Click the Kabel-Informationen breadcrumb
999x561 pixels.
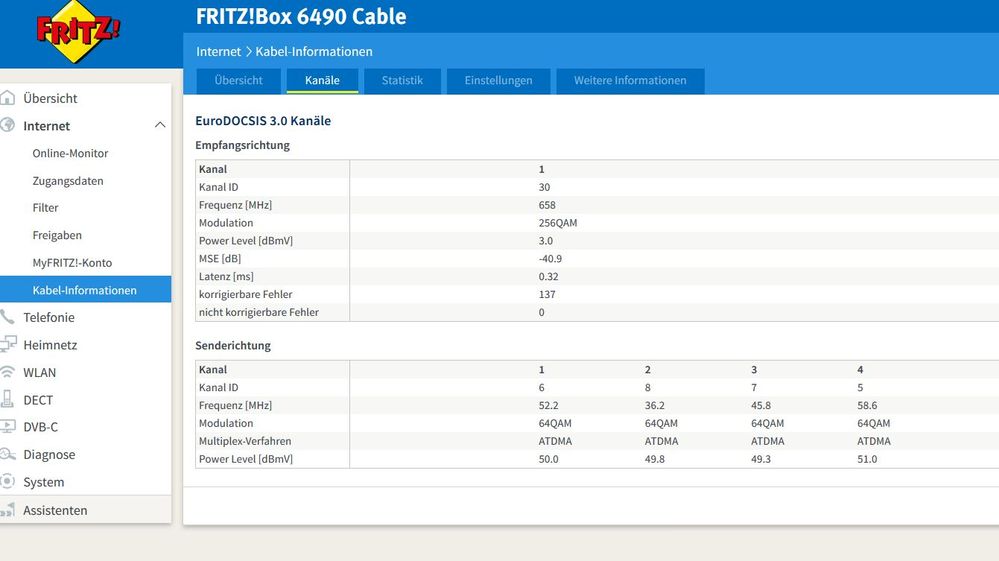(x=314, y=52)
